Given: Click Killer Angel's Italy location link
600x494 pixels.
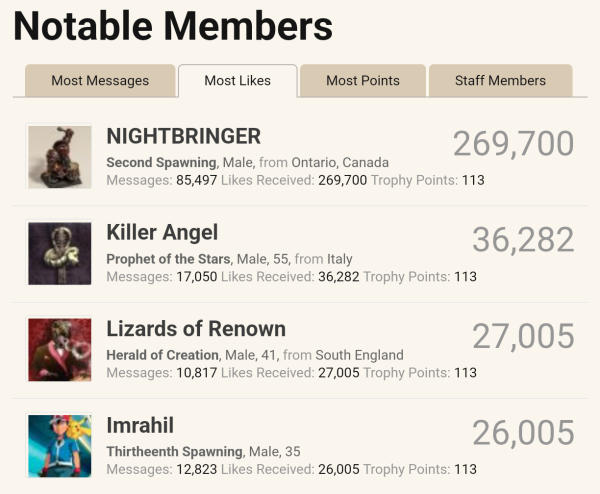Looking at the screenshot, I should coord(340,259).
